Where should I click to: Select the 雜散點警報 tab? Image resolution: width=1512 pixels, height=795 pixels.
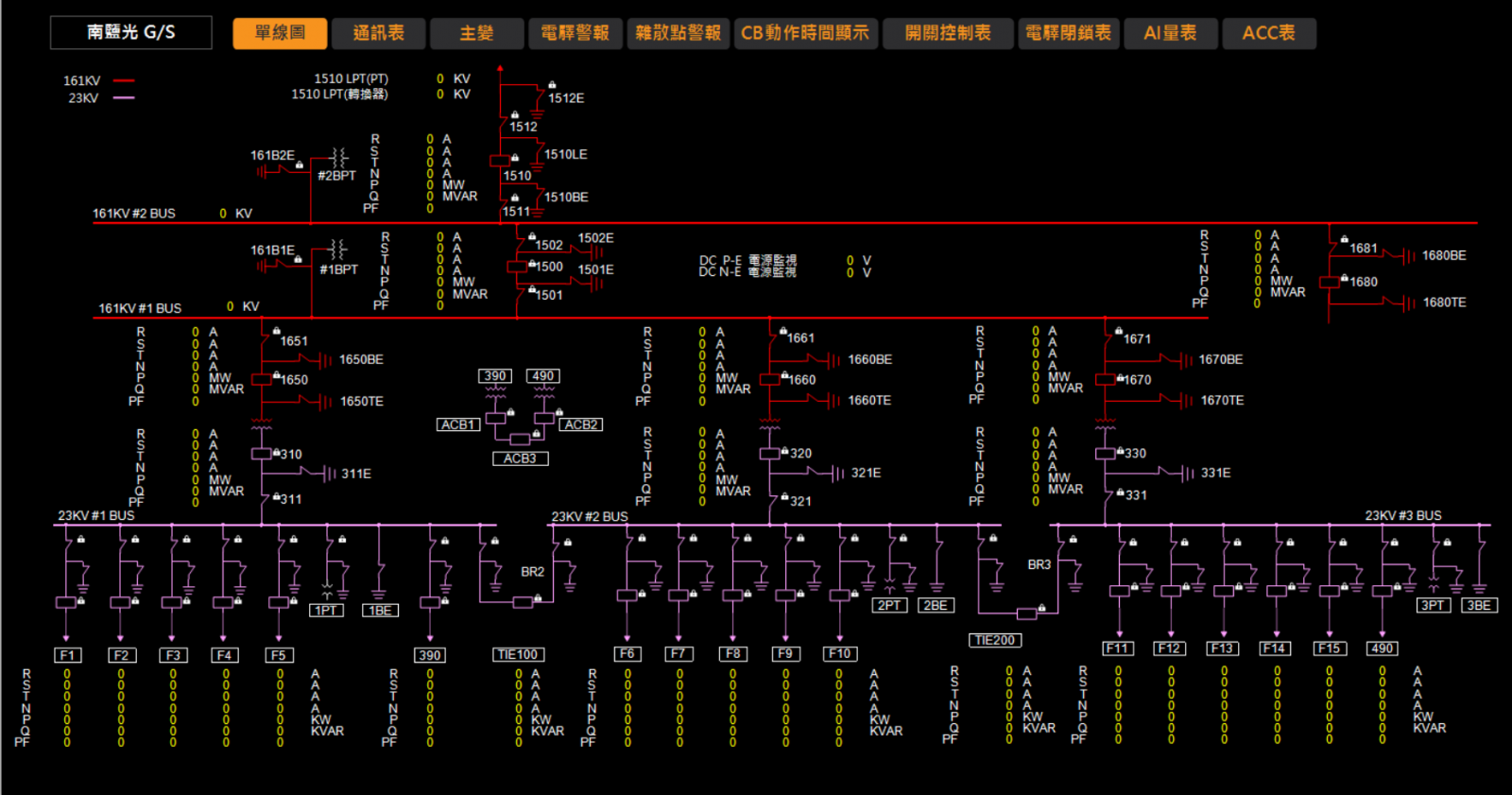(x=679, y=33)
